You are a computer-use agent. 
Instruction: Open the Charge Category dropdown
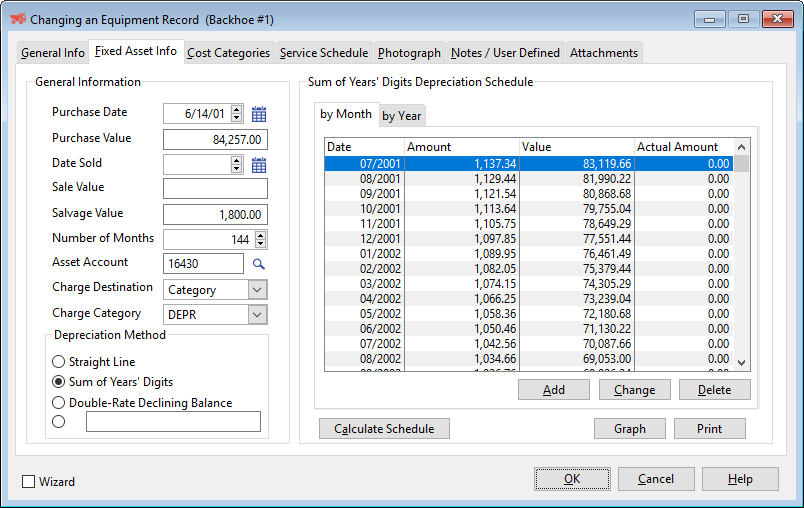(x=257, y=315)
